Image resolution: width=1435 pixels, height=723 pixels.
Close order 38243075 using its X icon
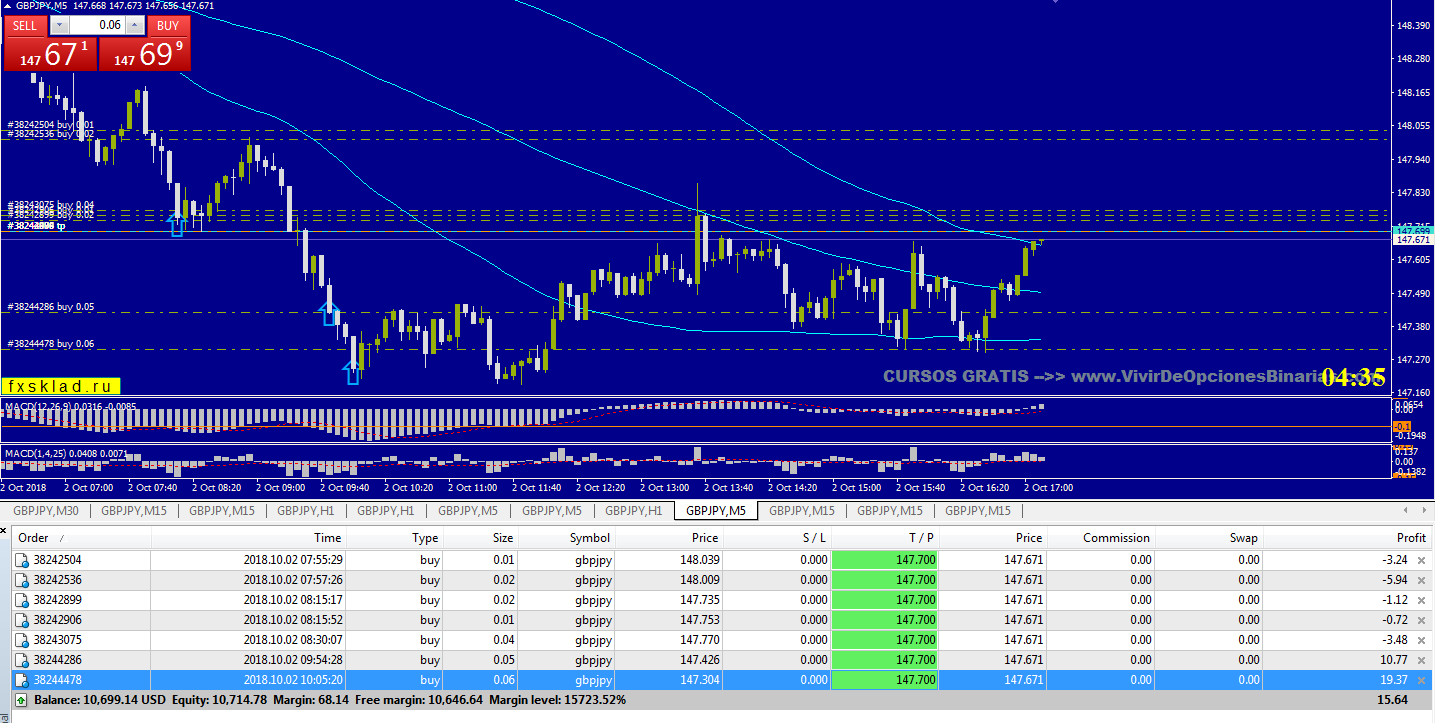[x=1421, y=640]
